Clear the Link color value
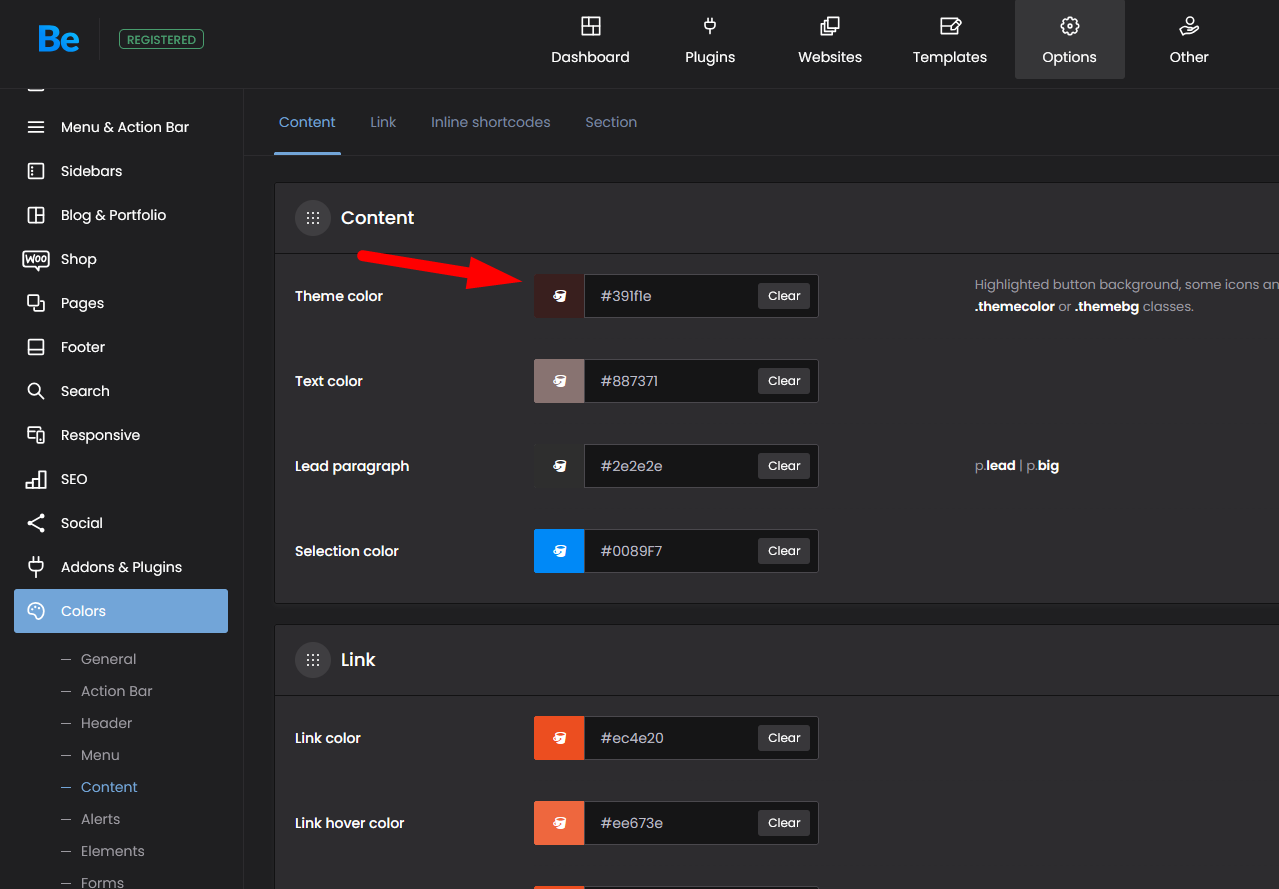The width and height of the screenshot is (1279, 889). coord(784,738)
